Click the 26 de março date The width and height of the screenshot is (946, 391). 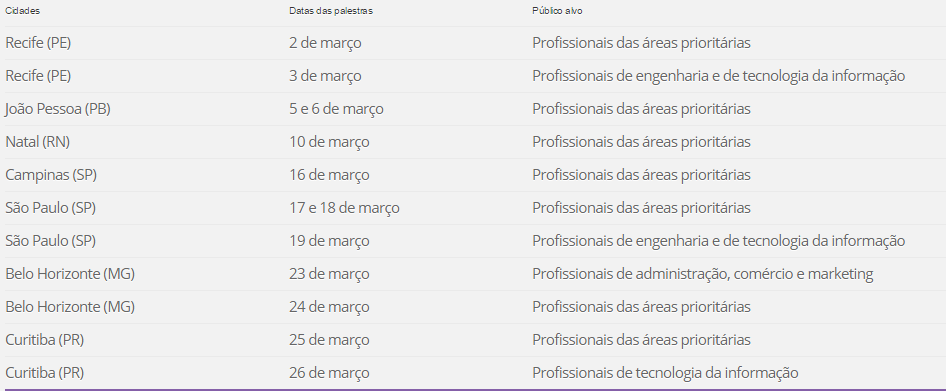tap(329, 373)
